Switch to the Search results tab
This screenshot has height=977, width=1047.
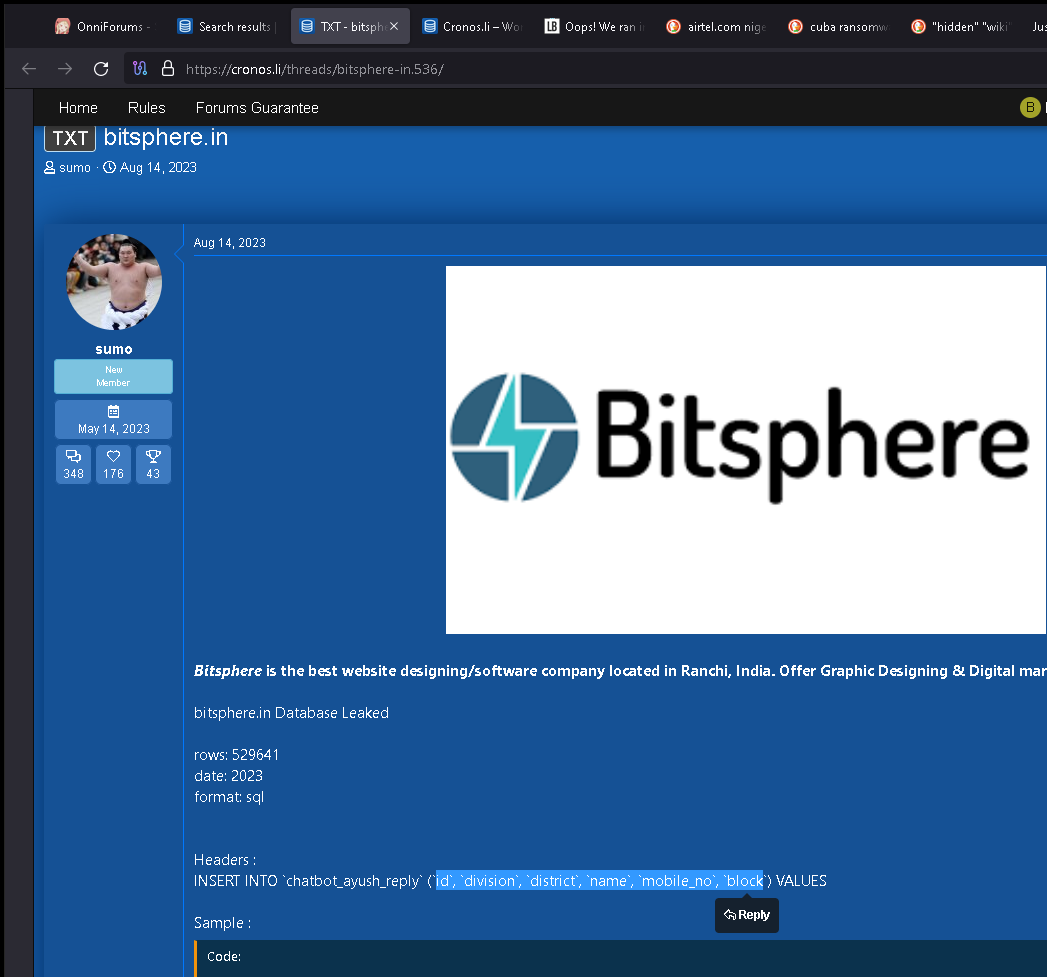click(x=226, y=27)
